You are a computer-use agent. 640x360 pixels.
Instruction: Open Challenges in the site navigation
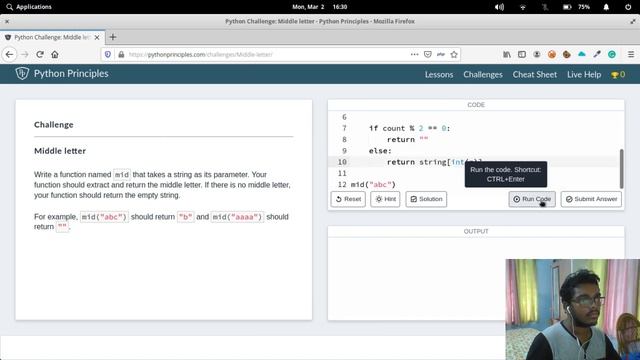(x=483, y=75)
